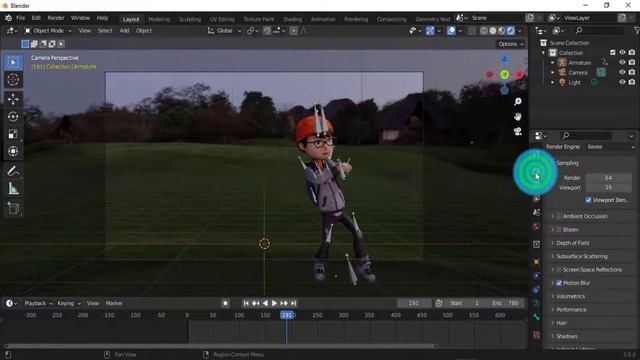Open Global transform orientation dropdown
The height and width of the screenshot is (360, 640).
coord(224,31)
